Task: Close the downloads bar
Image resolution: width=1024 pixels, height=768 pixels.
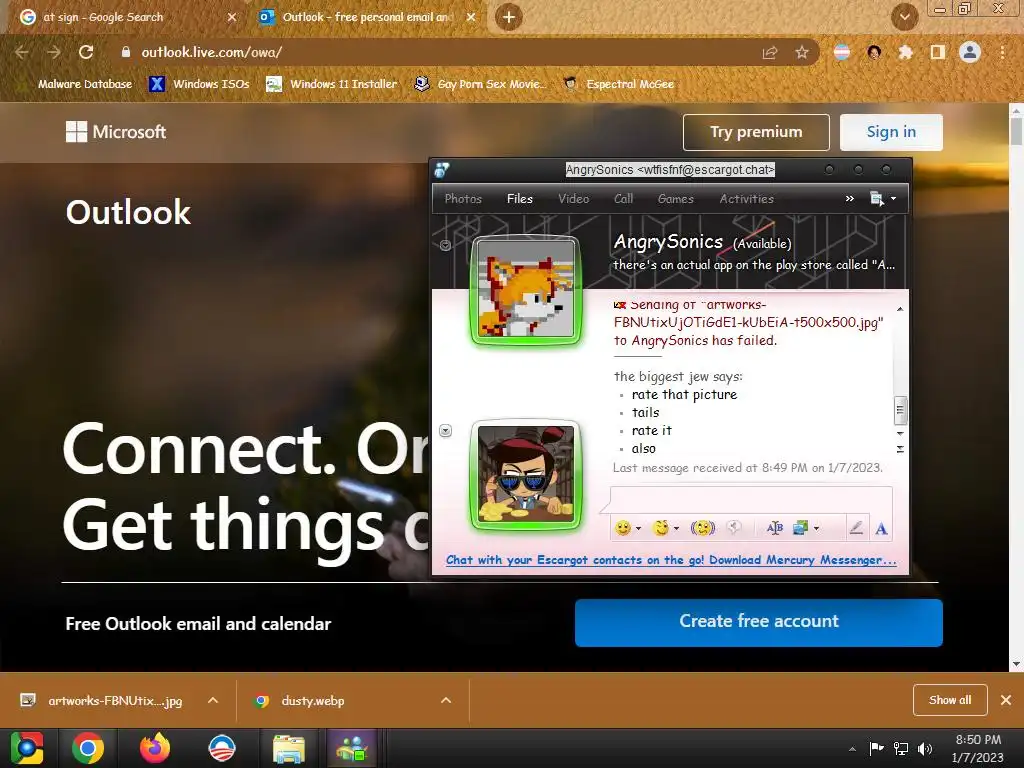Action: click(1006, 700)
